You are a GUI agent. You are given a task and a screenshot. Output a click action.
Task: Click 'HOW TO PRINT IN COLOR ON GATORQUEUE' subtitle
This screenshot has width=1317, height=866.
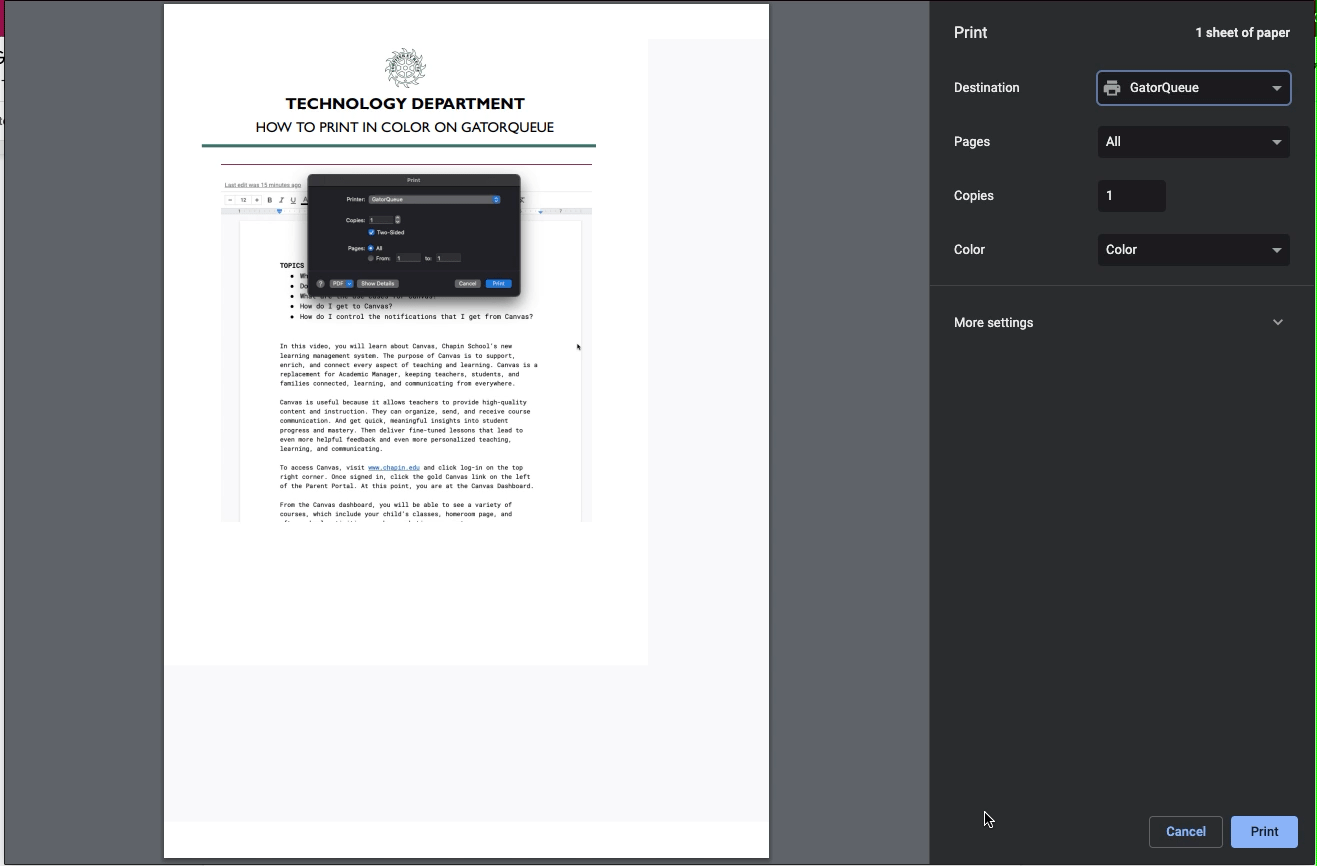point(404,127)
